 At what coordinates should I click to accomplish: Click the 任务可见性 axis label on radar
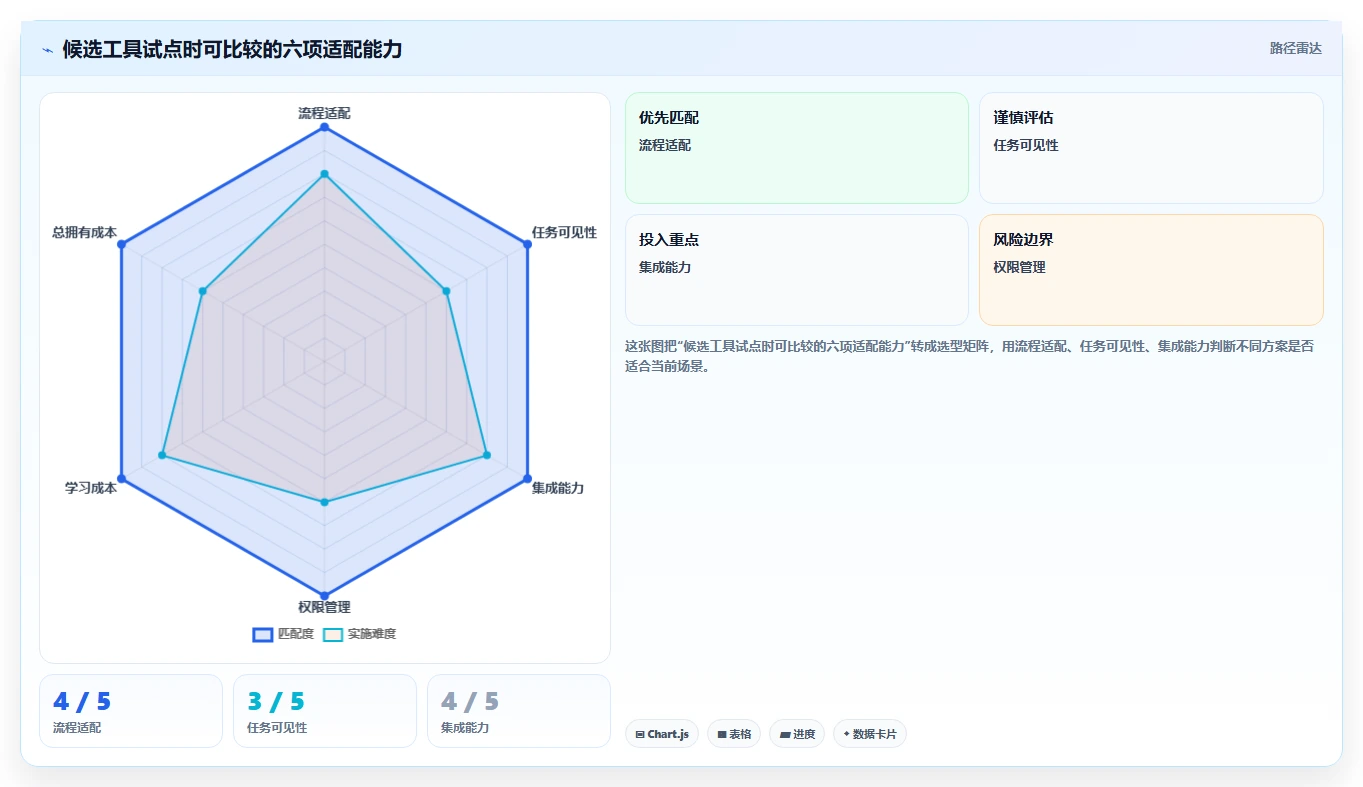click(x=564, y=232)
